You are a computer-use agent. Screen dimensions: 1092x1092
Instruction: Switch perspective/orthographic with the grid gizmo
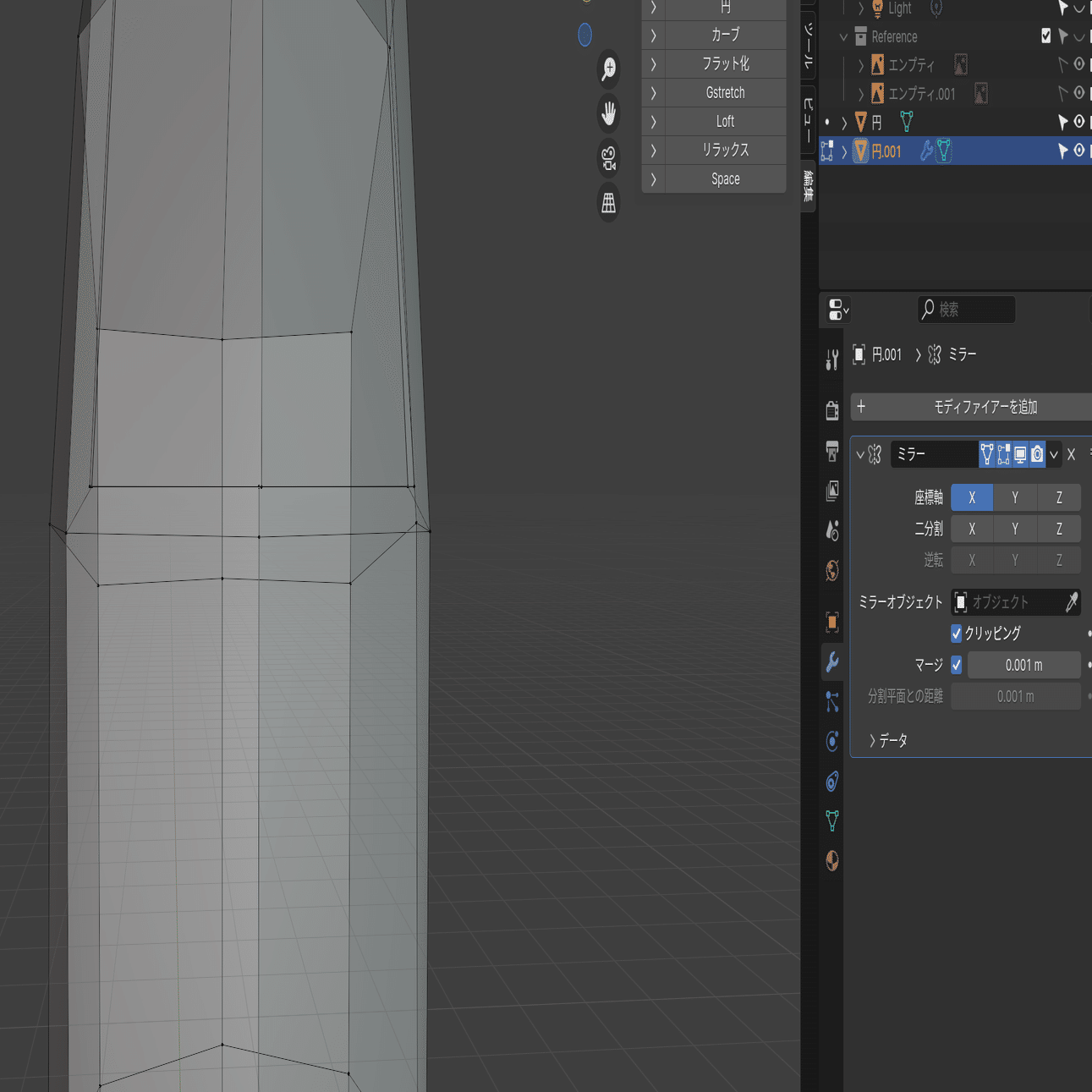608,203
